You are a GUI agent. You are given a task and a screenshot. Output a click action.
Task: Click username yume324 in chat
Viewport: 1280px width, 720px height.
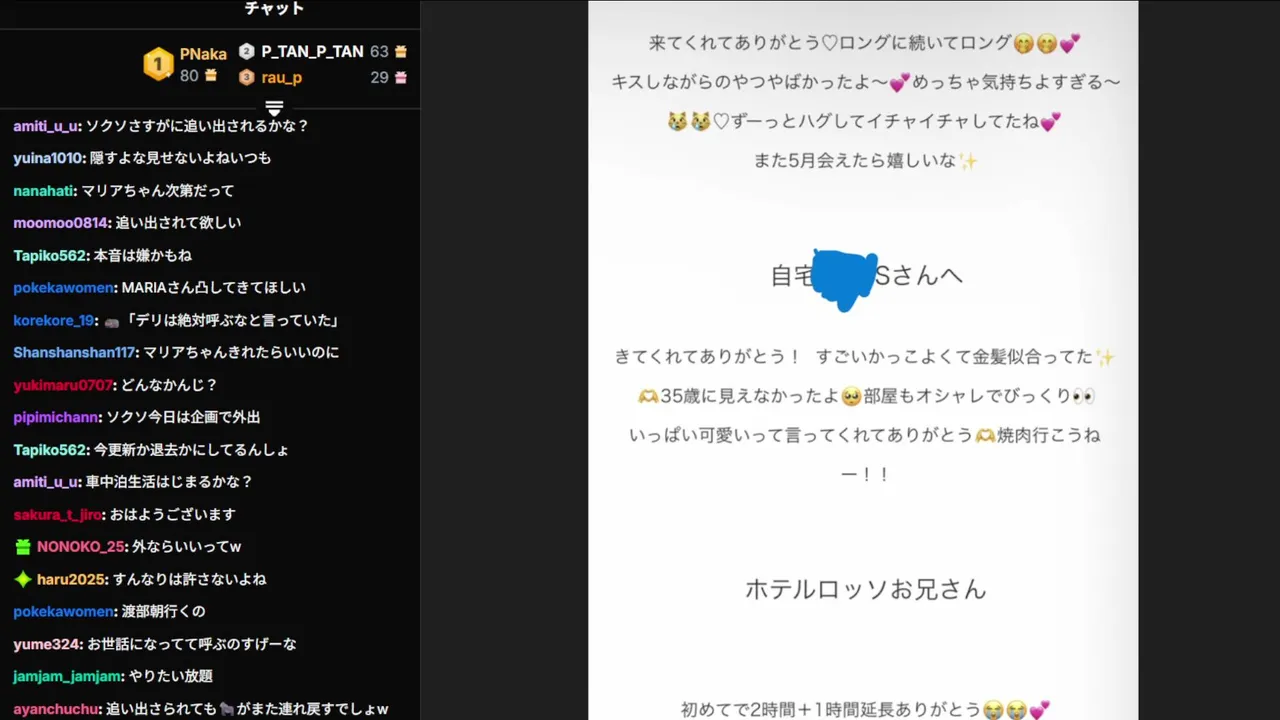[45, 644]
